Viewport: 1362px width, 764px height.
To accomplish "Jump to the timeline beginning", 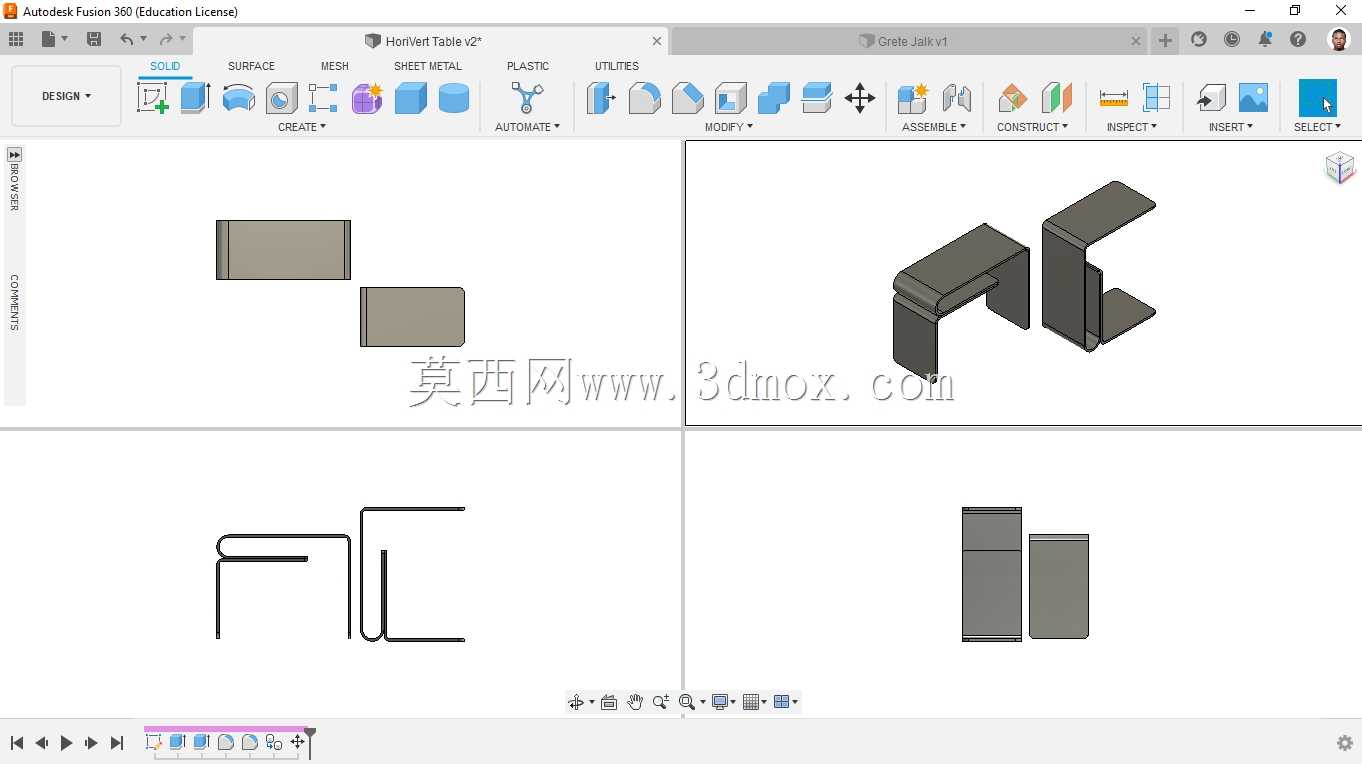I will pos(17,743).
